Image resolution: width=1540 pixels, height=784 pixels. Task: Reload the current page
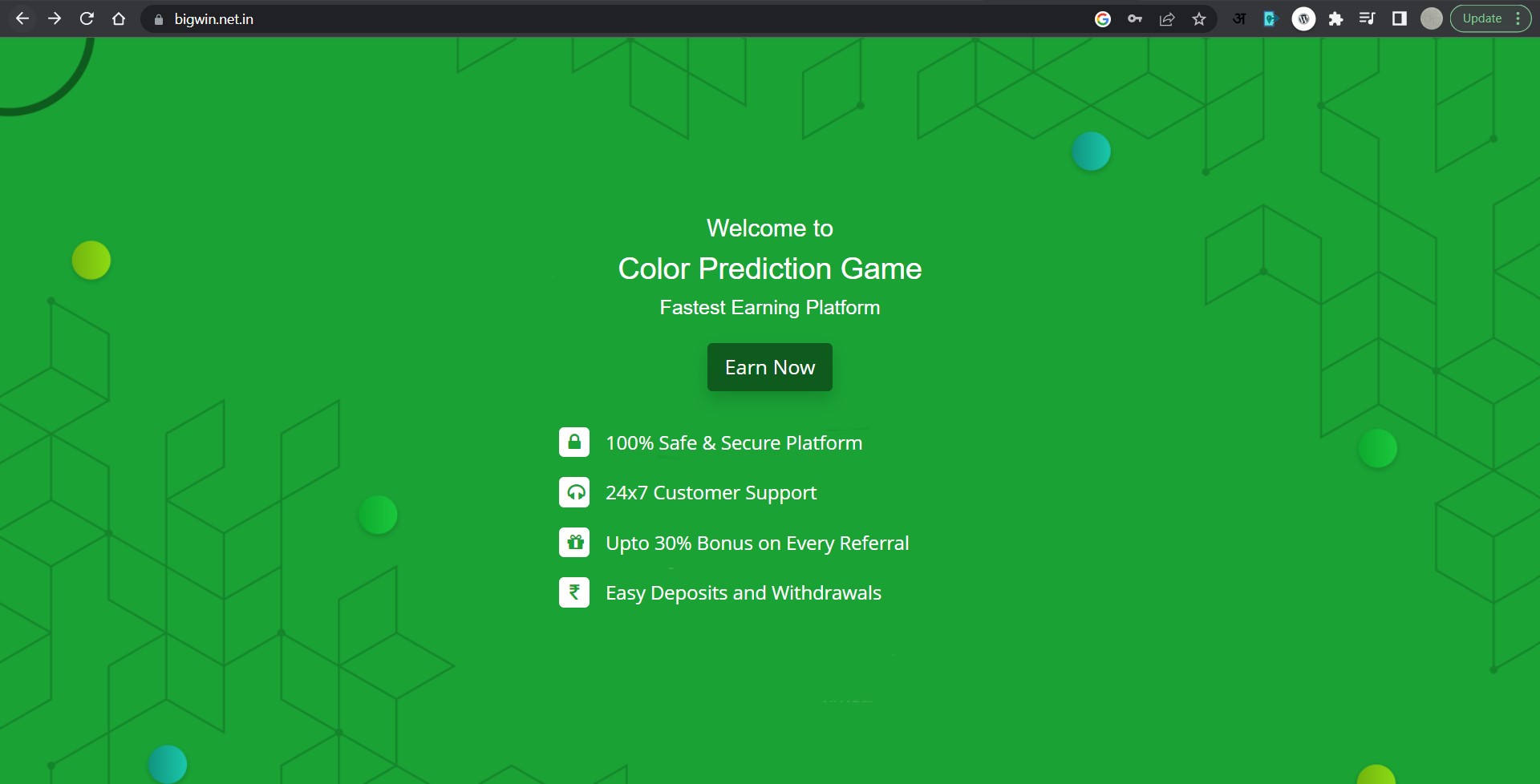tap(87, 18)
